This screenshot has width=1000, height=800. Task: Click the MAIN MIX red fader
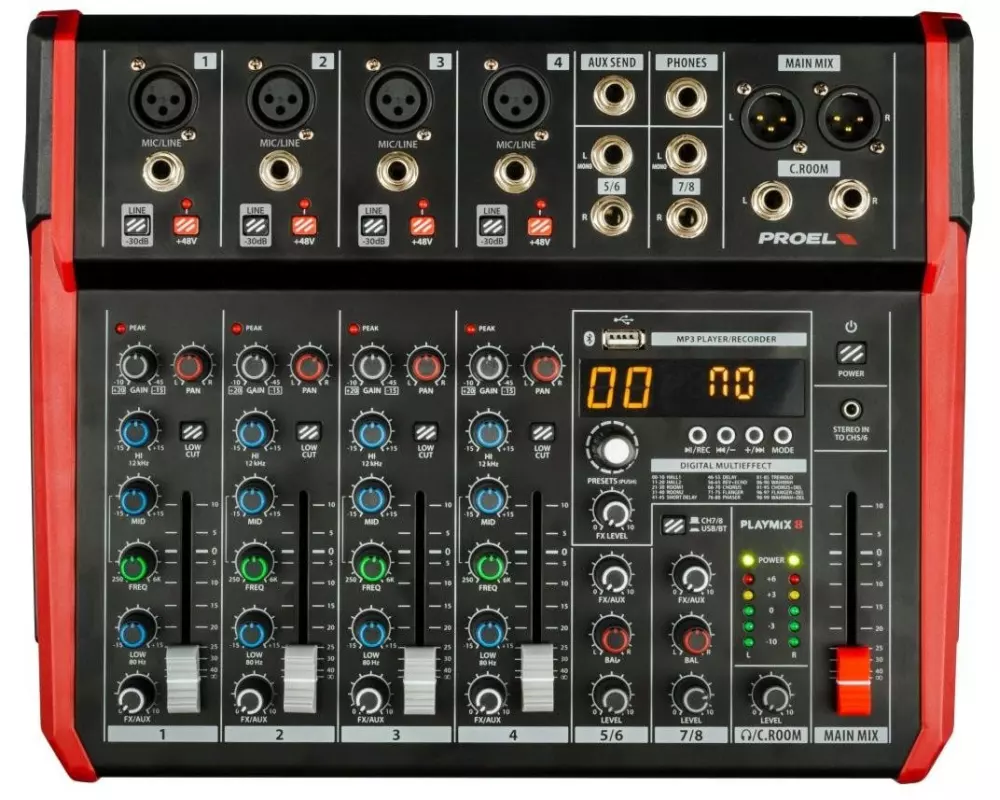click(x=853, y=681)
